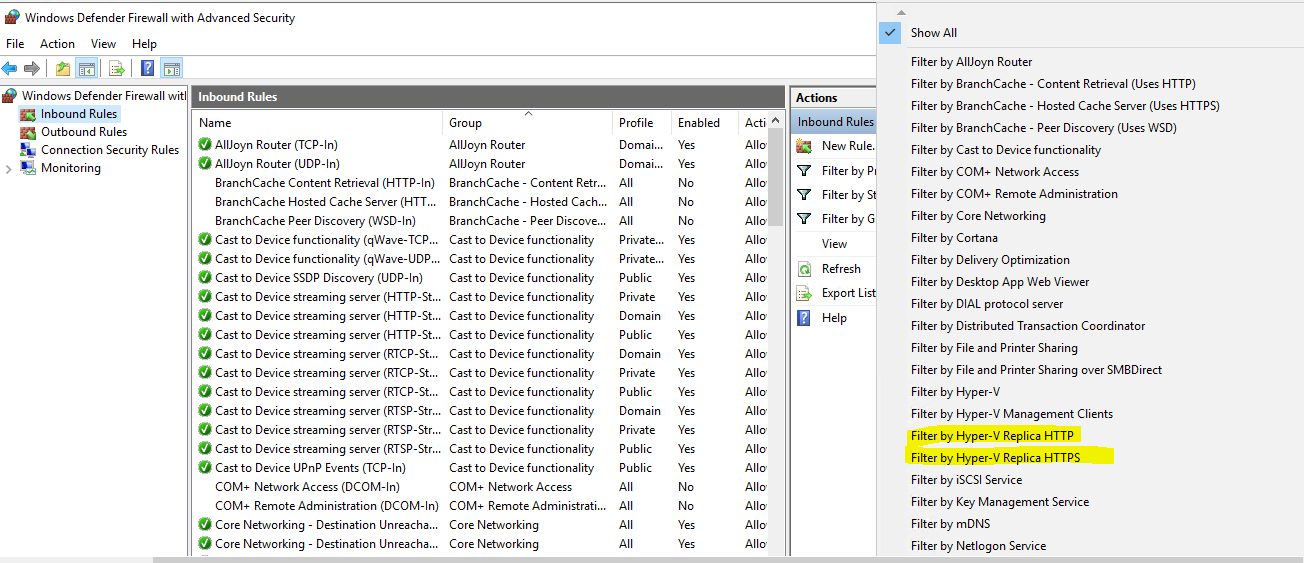
Task: Click the Filter by Group funnel icon
Action: pos(804,218)
